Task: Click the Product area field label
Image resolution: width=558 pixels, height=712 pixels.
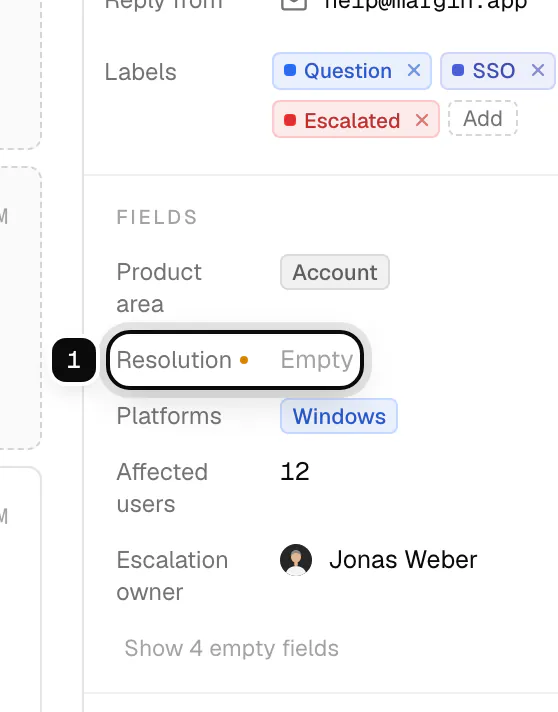Action: click(159, 288)
